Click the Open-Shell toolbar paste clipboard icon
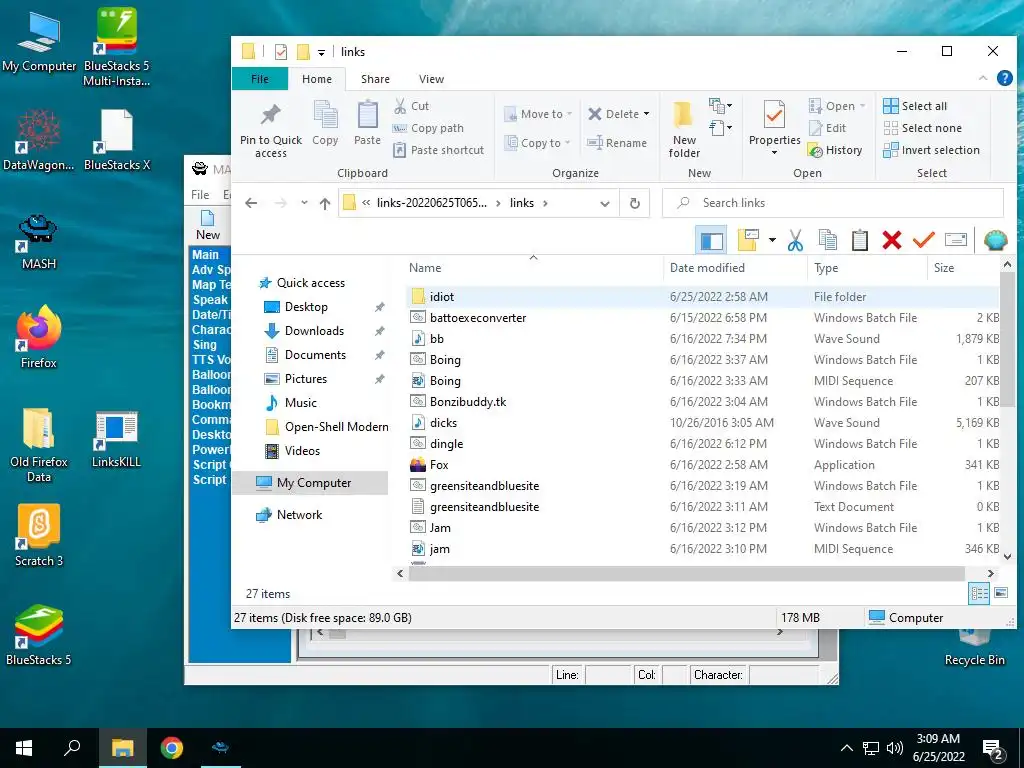The width and height of the screenshot is (1024, 768). coord(859,240)
